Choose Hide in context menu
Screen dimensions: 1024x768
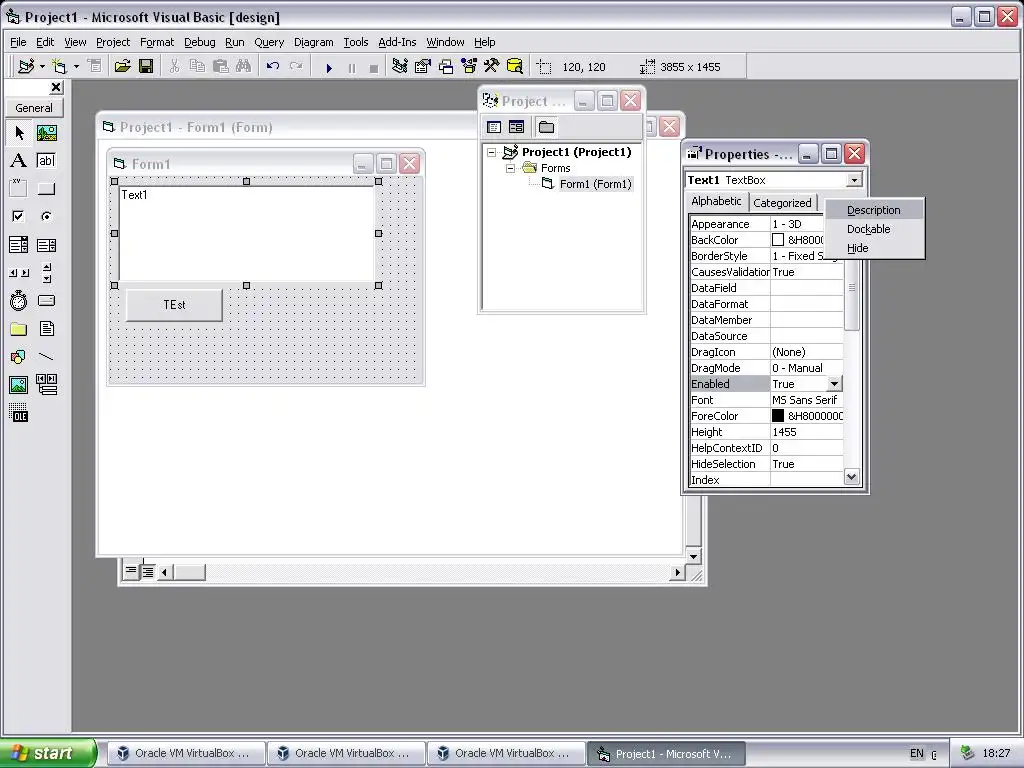(874, 248)
